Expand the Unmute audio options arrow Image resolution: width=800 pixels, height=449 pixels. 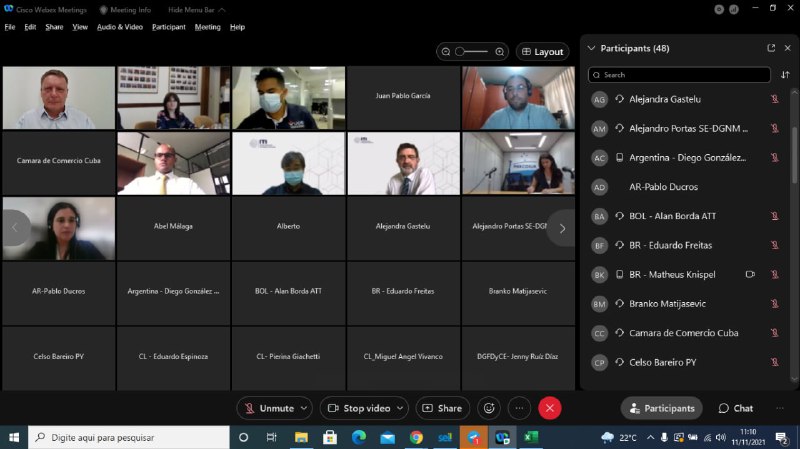click(x=305, y=408)
